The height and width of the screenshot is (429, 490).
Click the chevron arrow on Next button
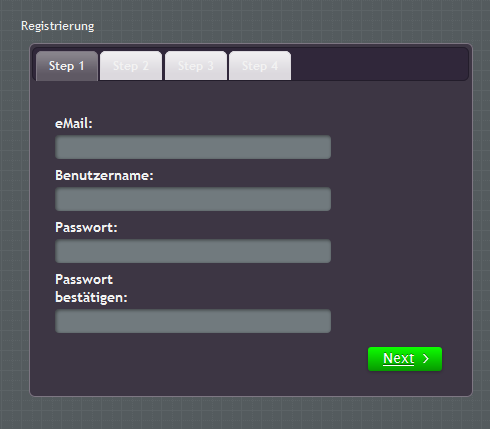click(x=426, y=359)
